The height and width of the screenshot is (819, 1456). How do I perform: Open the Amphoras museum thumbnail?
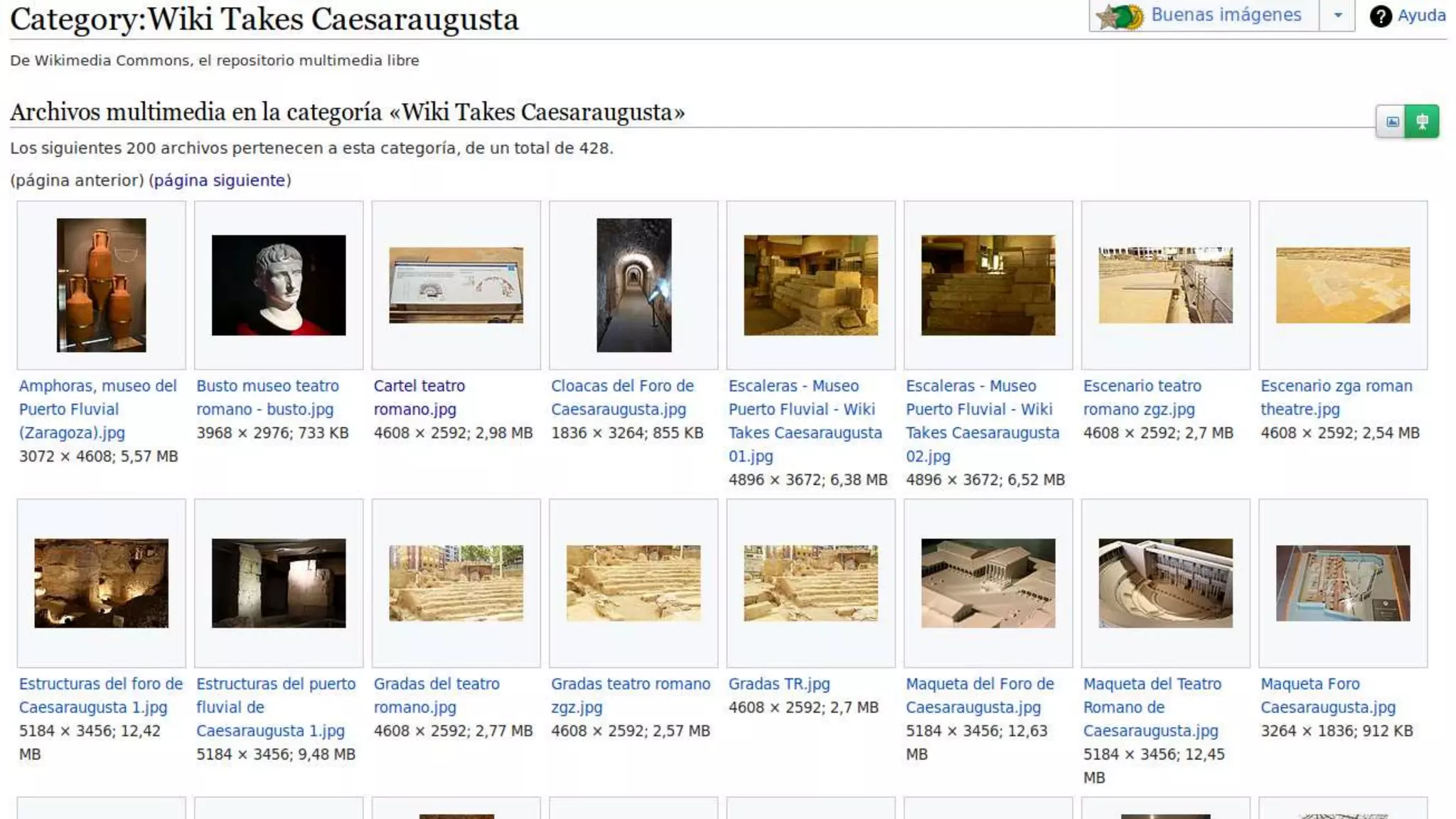point(101,285)
